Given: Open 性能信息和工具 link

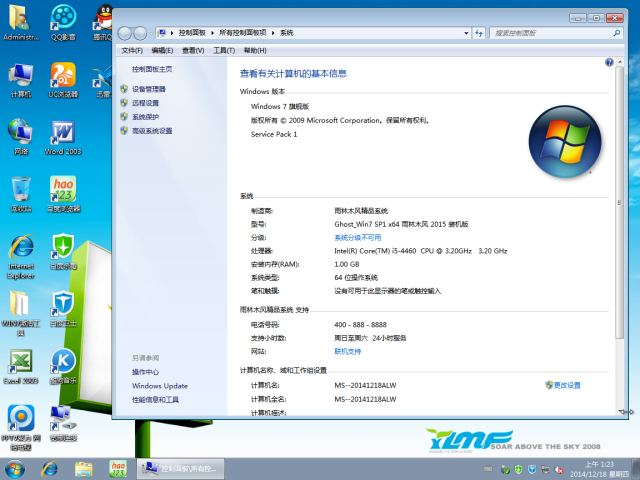Looking at the screenshot, I should coord(155,400).
